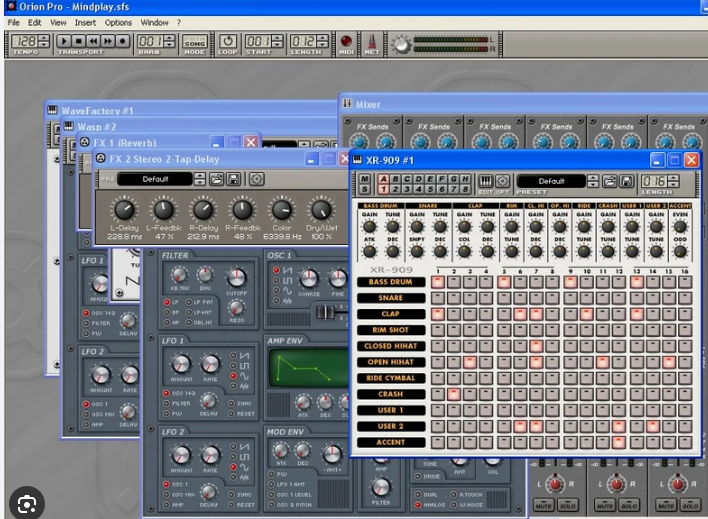Click the Length stepper arrows in toolbar

coord(322,41)
